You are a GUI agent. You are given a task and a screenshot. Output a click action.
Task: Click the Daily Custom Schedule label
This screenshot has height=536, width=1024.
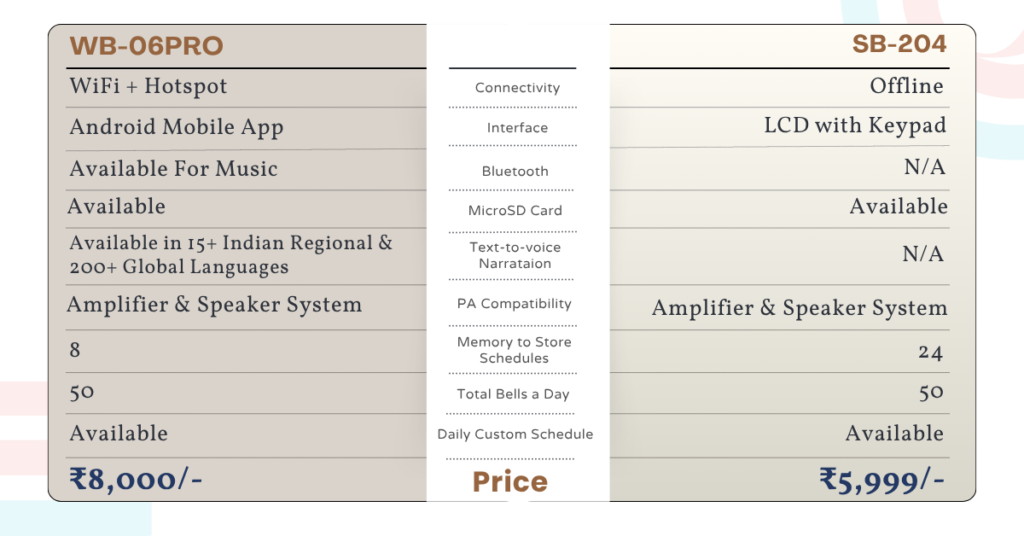(515, 434)
